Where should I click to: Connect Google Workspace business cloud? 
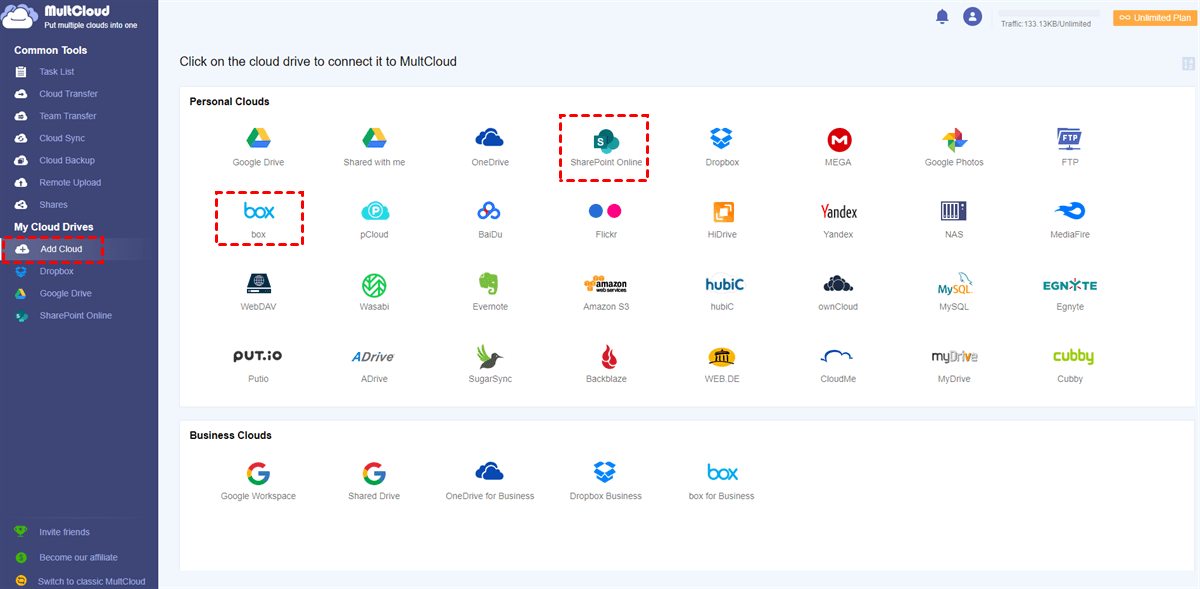coord(259,480)
